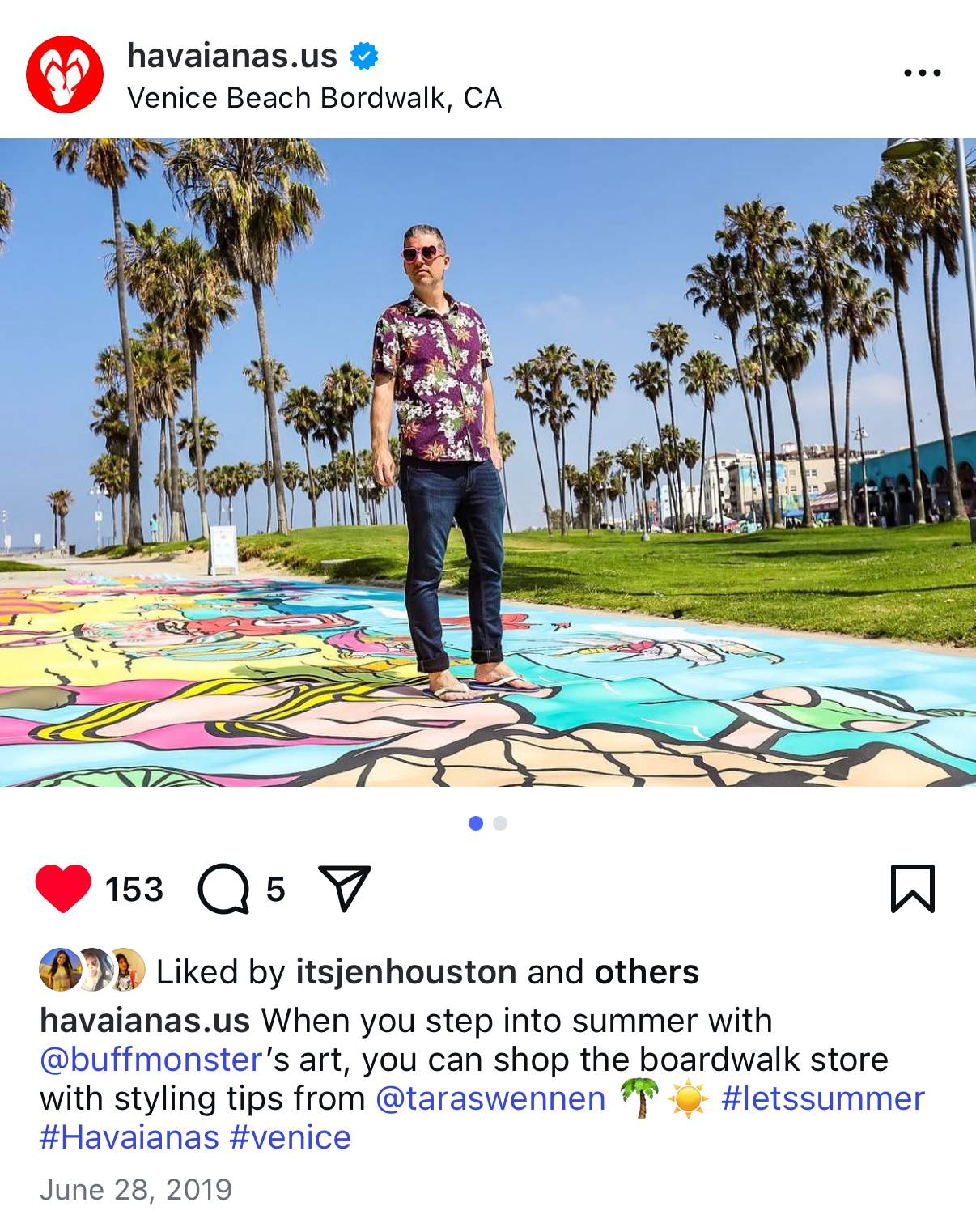Unlike the post with the red heart
Screen dimensions: 976x1232
point(63,889)
